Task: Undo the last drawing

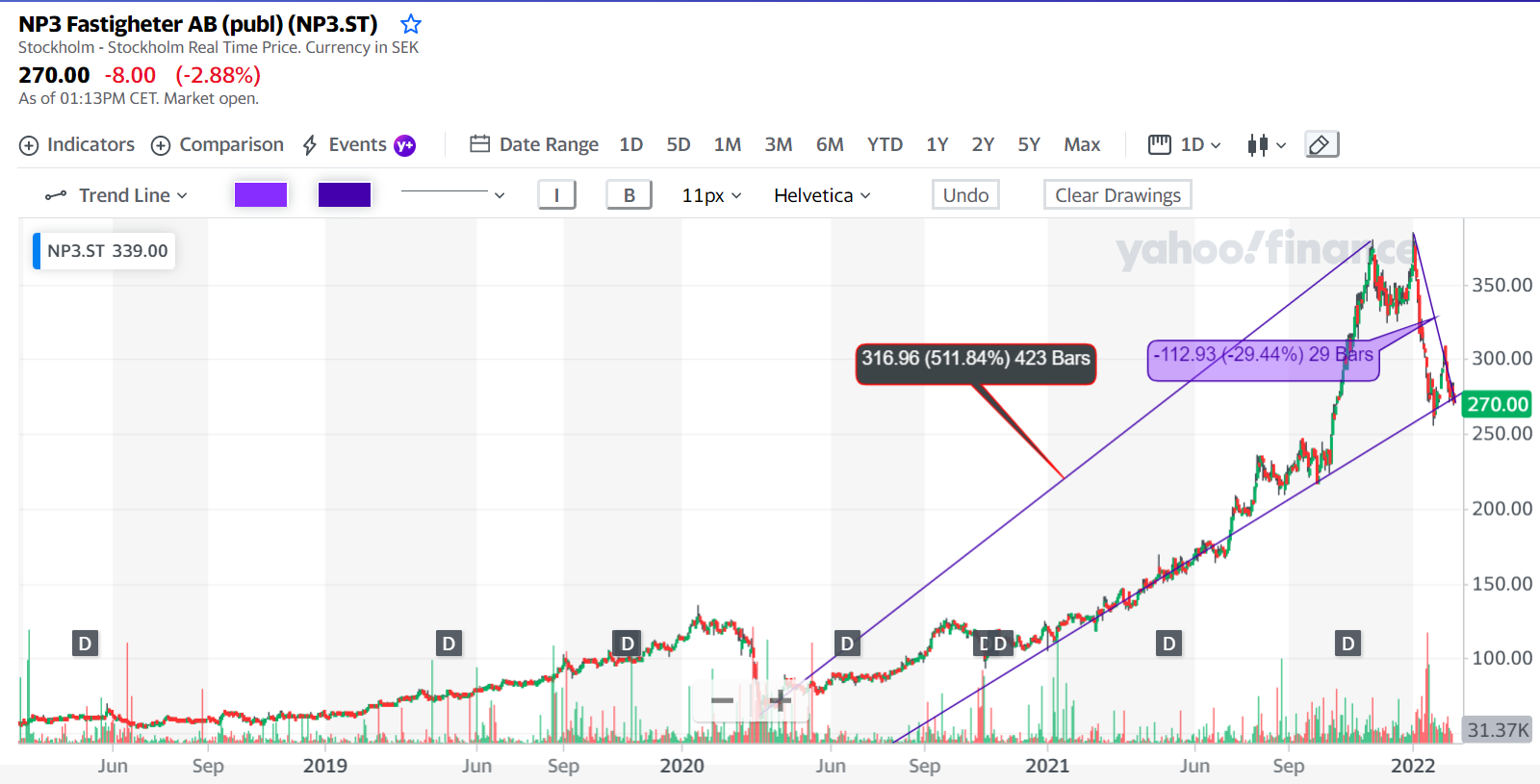Action: click(x=965, y=195)
